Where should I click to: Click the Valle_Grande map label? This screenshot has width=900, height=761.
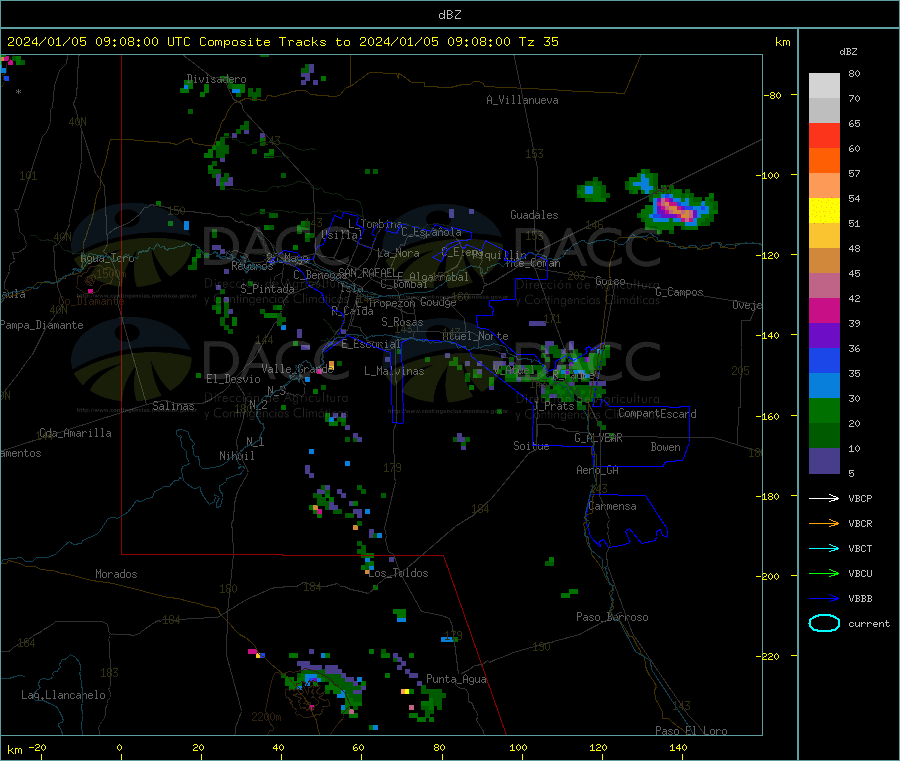point(297,369)
